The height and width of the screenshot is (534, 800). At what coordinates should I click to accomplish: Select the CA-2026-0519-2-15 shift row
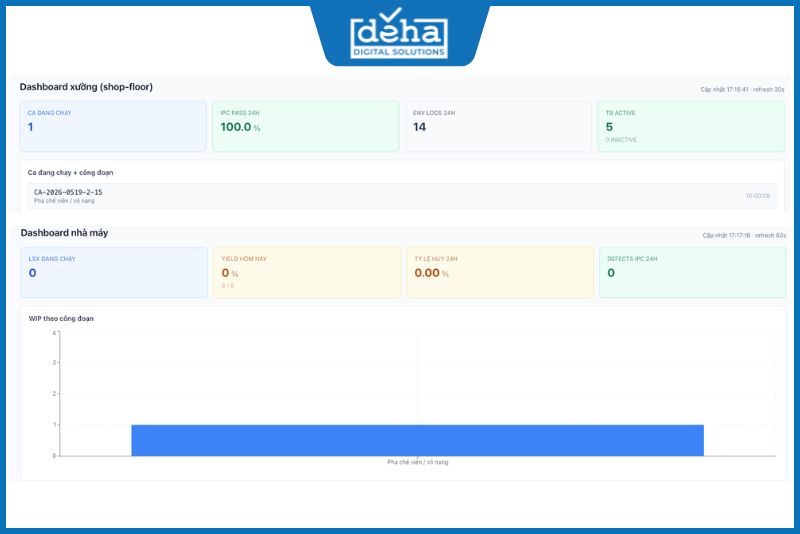(402, 196)
